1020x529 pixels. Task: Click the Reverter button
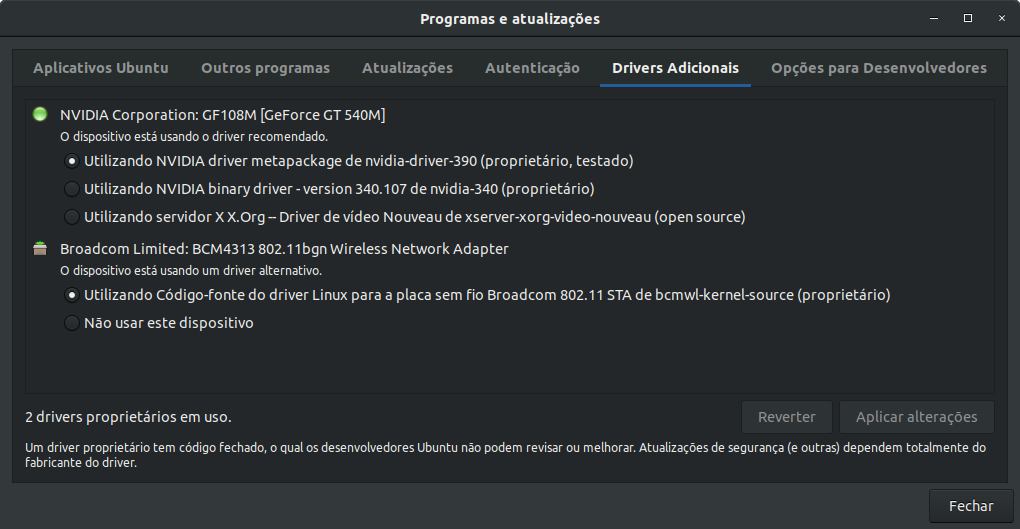tap(786, 417)
